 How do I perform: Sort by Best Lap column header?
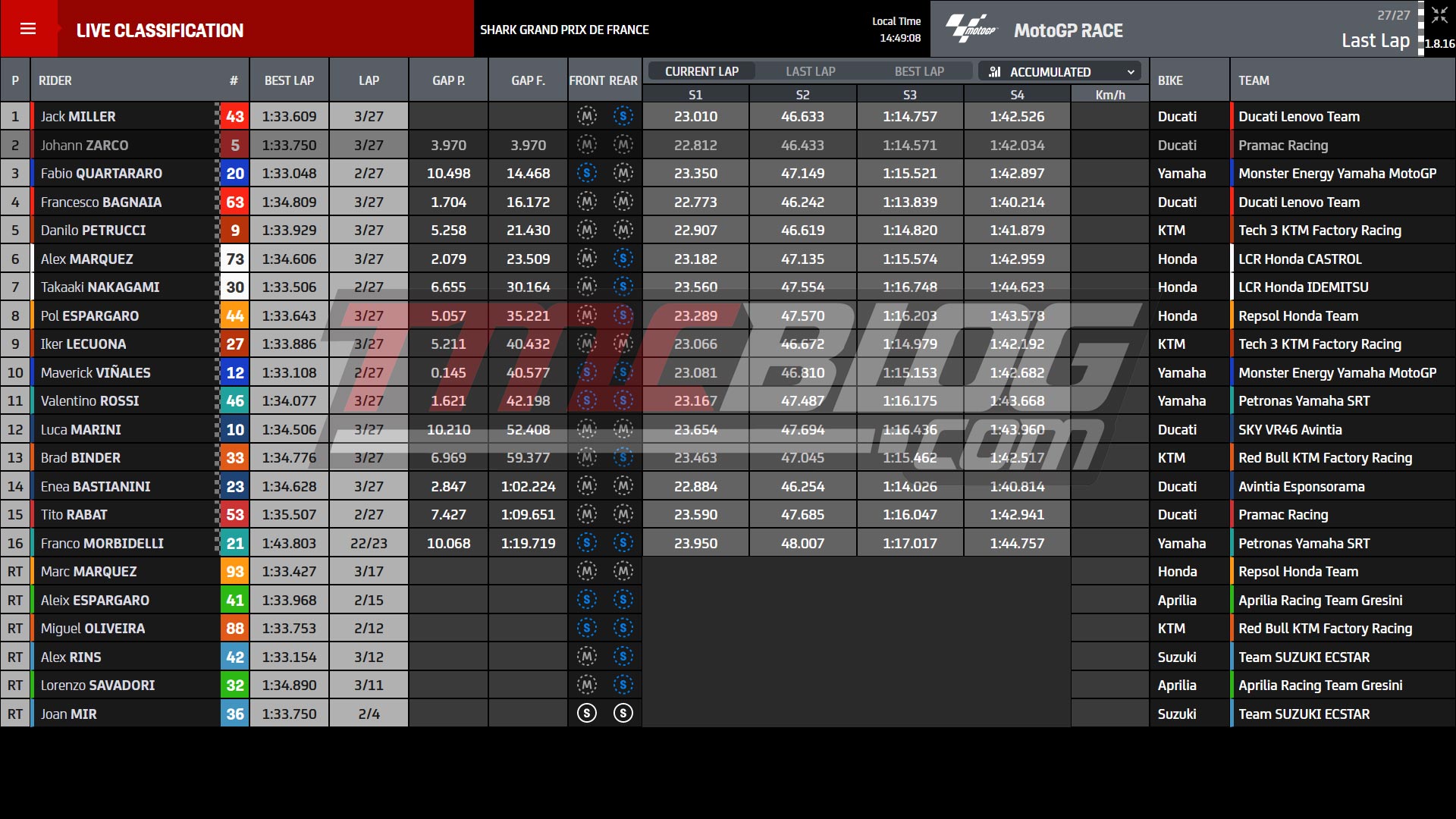289,80
